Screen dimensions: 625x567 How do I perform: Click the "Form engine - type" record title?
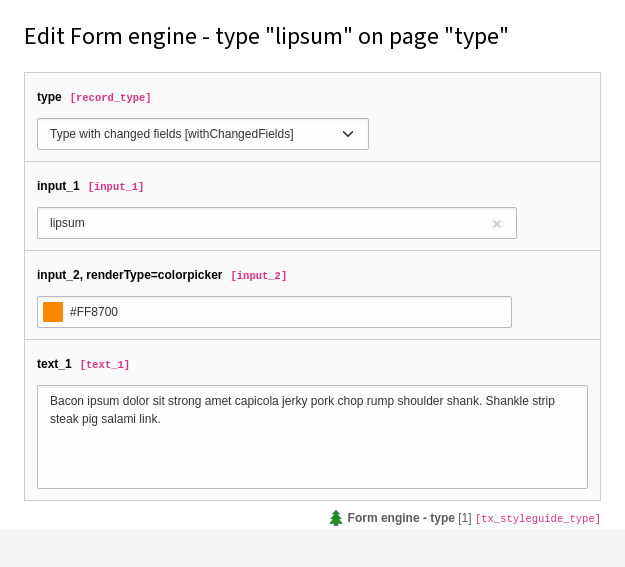coord(401,518)
